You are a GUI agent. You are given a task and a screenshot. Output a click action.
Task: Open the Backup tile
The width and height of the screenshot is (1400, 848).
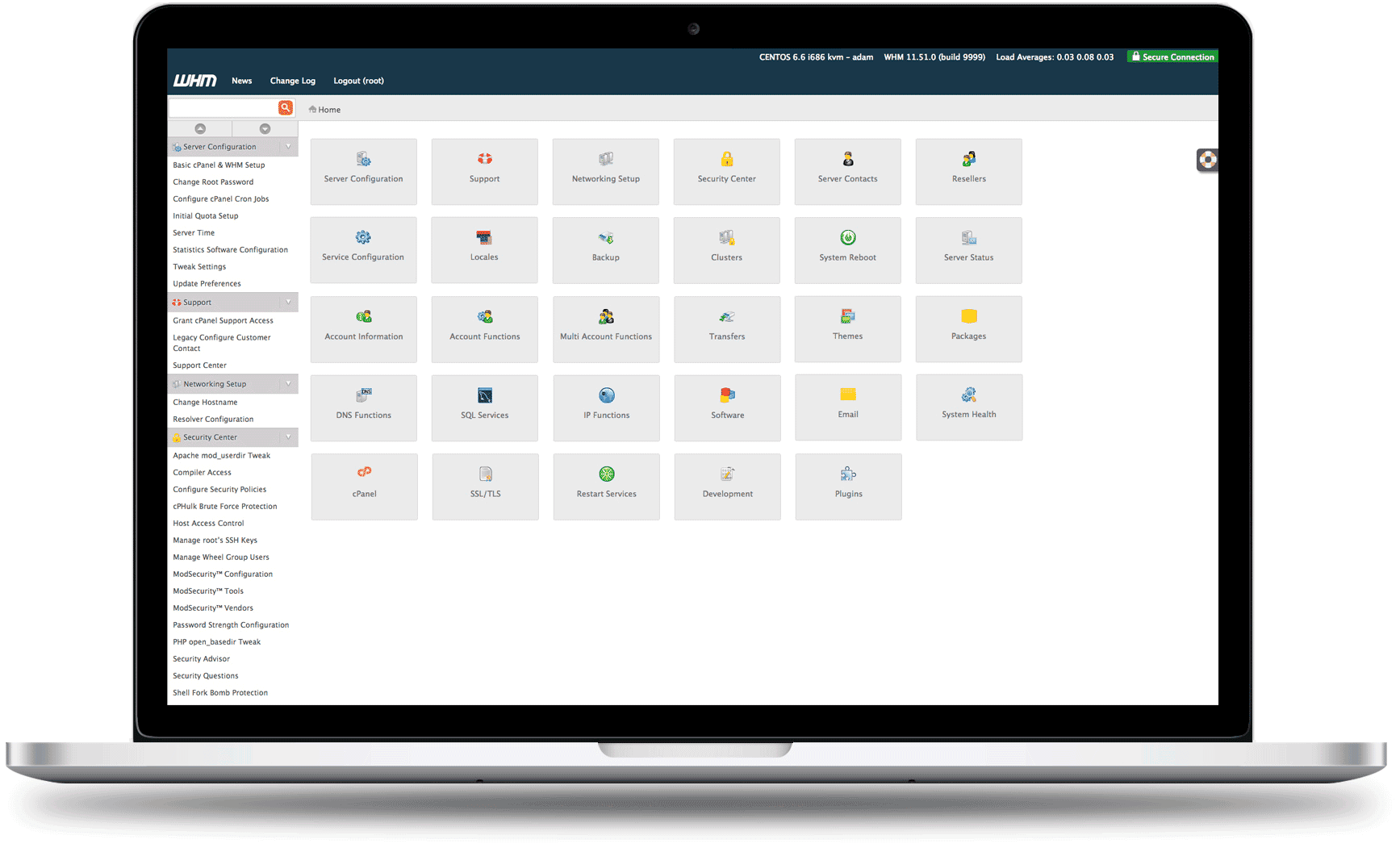[605, 250]
